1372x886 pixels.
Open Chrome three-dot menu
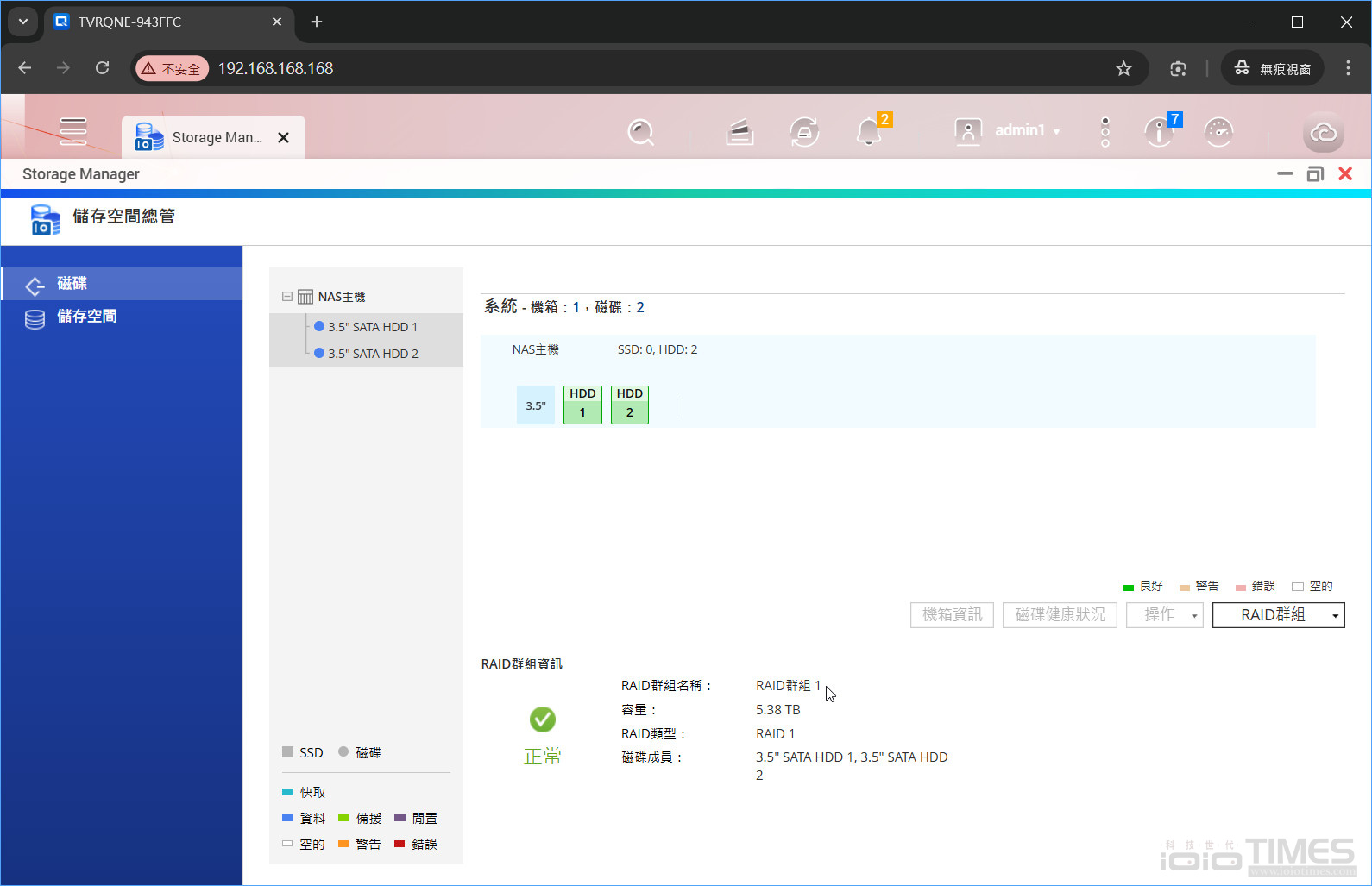pyautogui.click(x=1348, y=68)
